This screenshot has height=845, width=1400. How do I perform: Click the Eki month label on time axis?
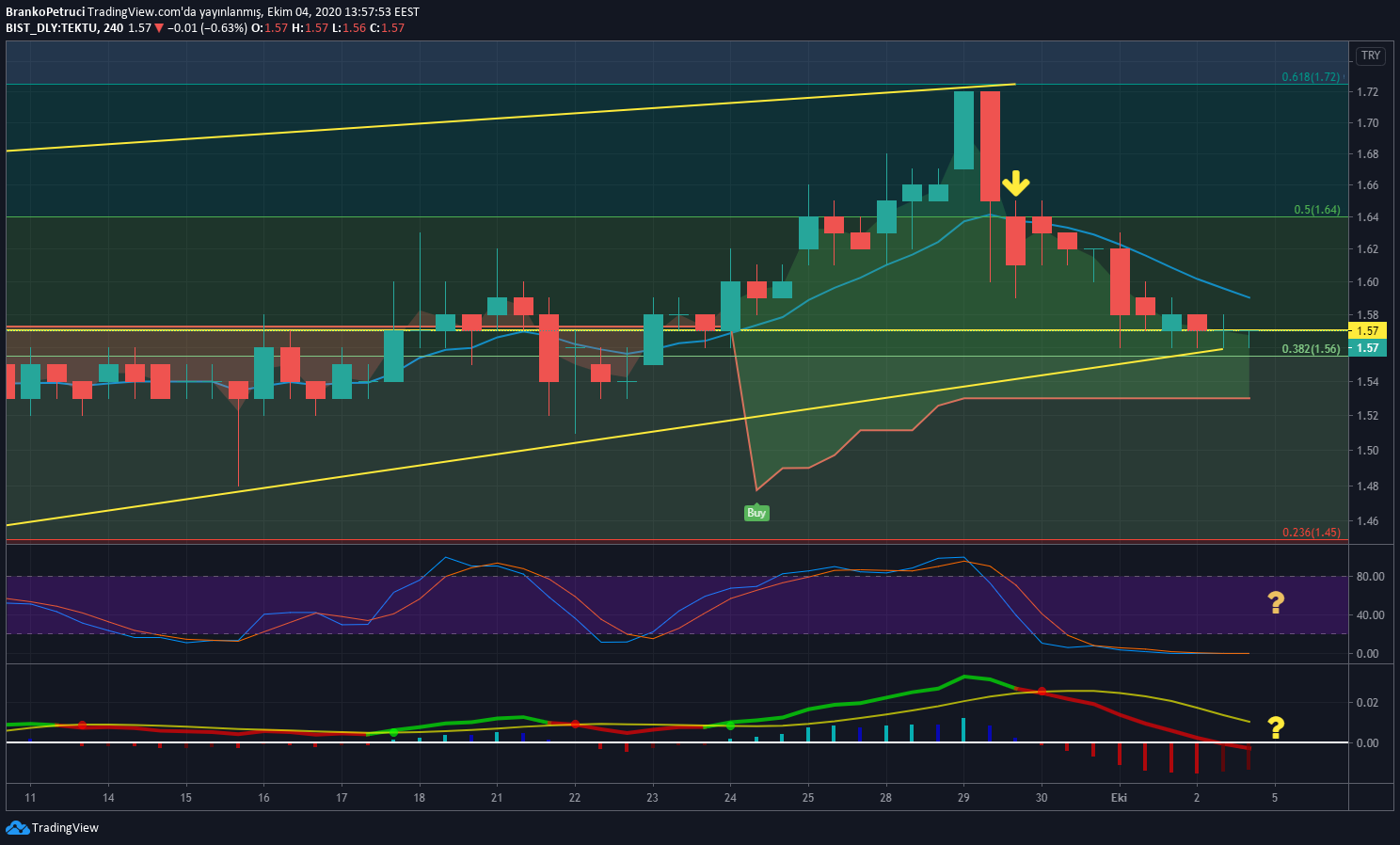[x=1119, y=798]
